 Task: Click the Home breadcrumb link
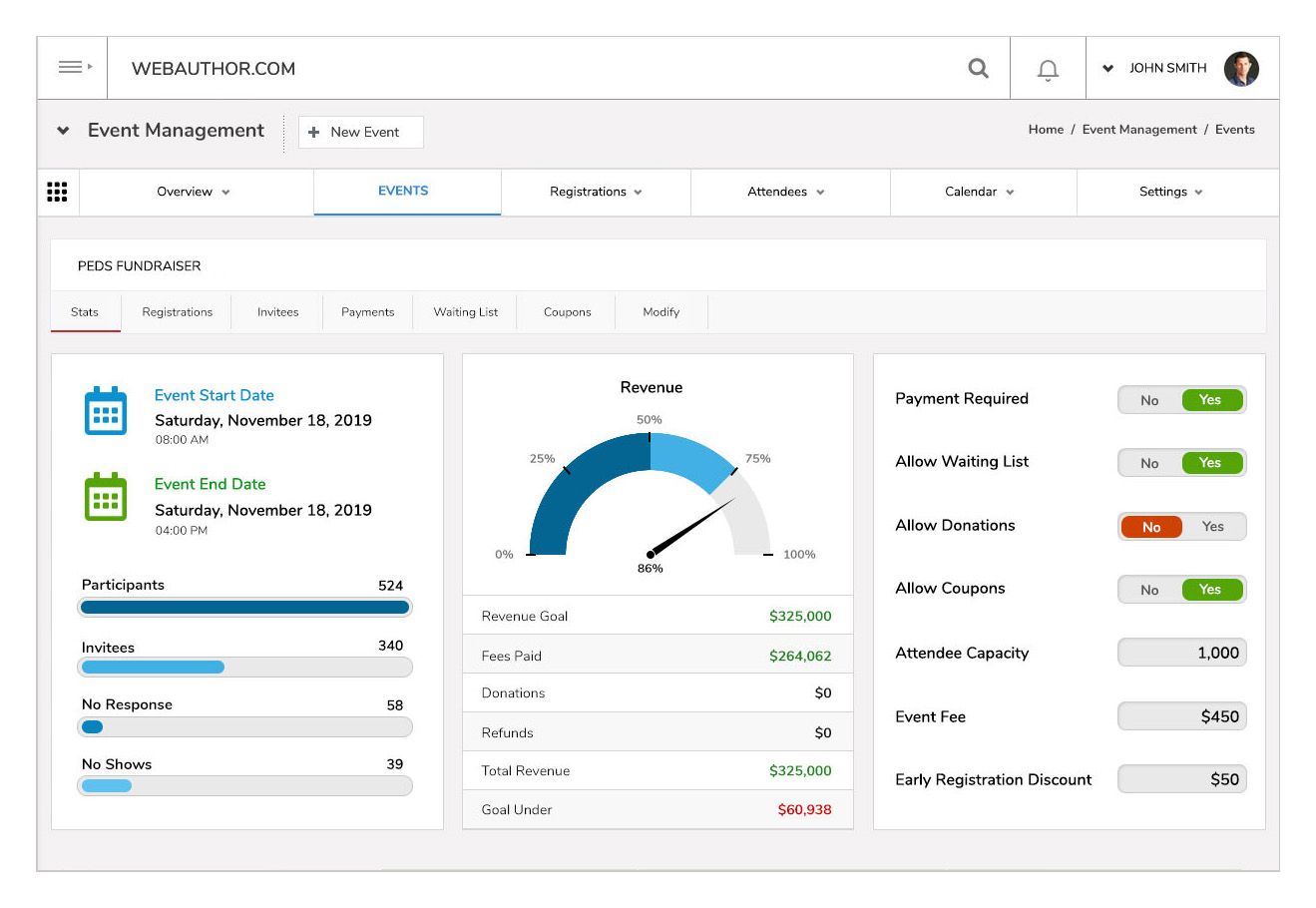click(x=1046, y=130)
